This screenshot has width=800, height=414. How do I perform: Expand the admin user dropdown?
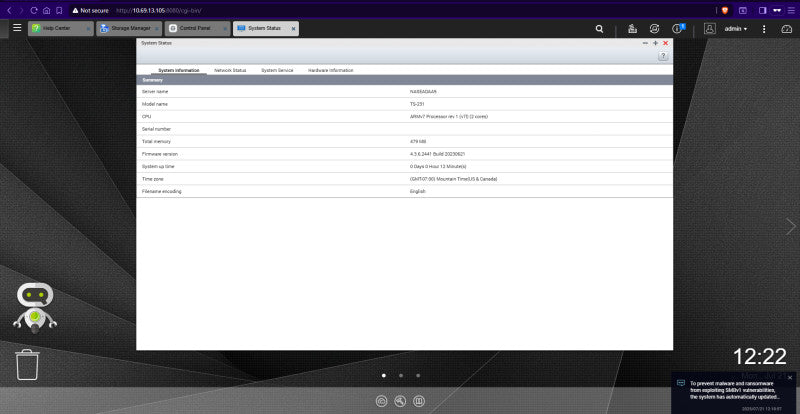pyautogui.click(x=736, y=29)
